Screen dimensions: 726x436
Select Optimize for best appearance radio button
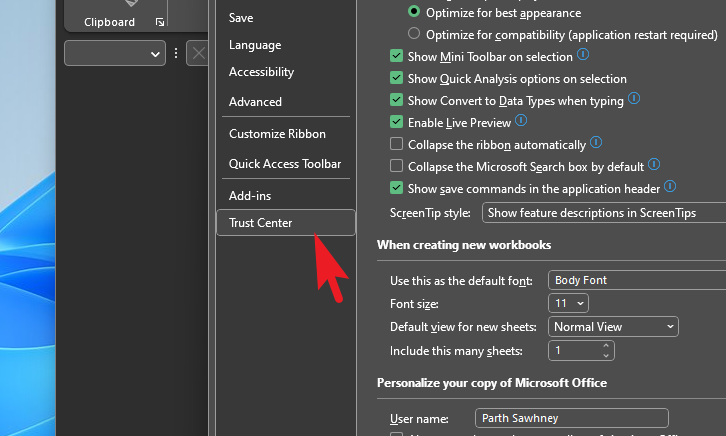(x=414, y=11)
